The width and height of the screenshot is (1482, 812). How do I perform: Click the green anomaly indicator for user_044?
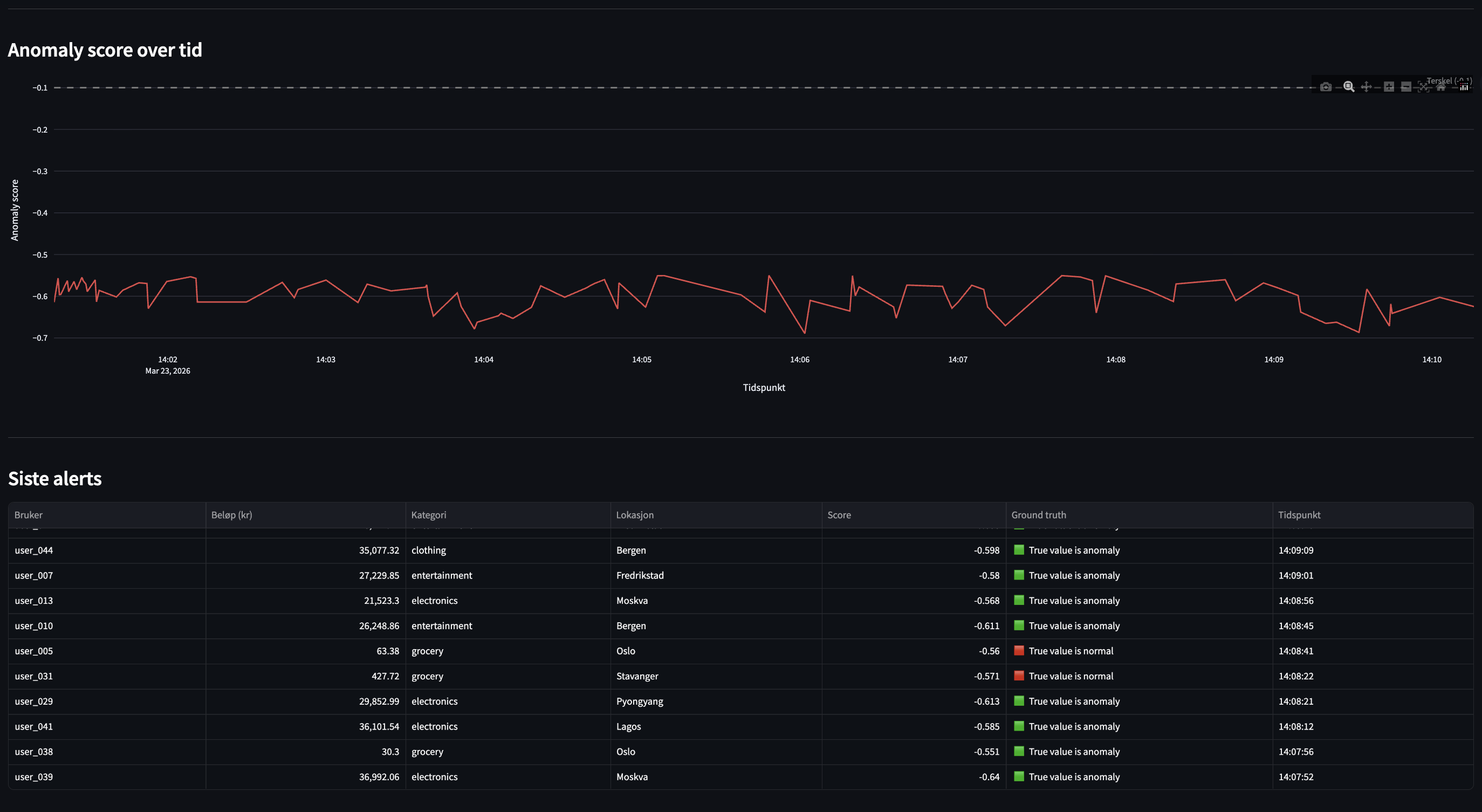click(x=1019, y=550)
